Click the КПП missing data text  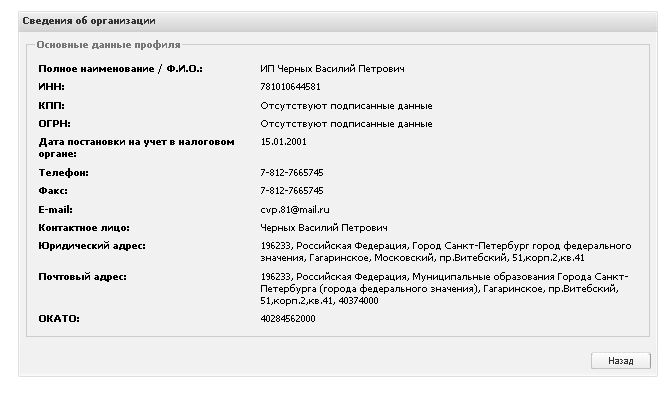[346, 105]
